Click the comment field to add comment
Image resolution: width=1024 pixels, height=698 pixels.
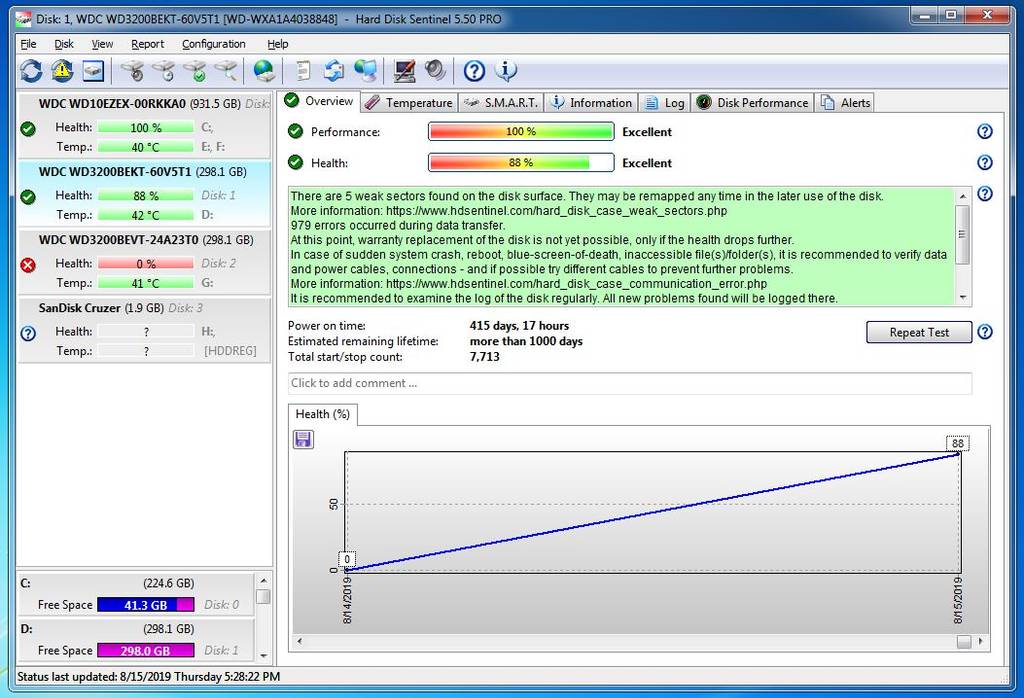click(x=630, y=383)
